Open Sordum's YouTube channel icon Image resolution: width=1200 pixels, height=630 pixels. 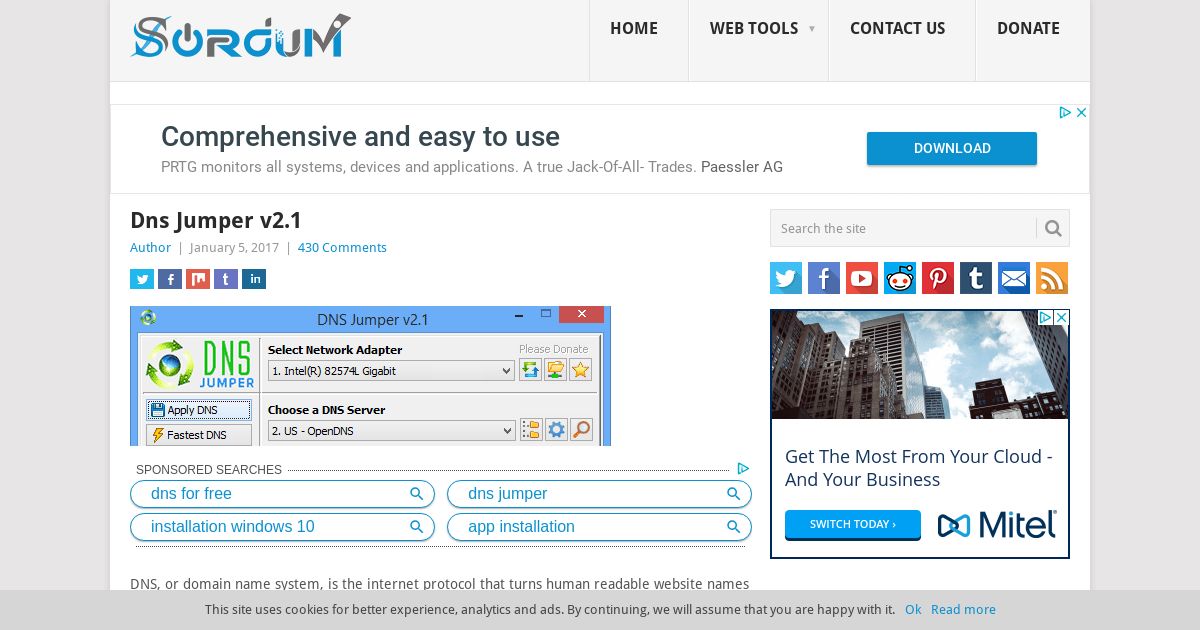[862, 278]
